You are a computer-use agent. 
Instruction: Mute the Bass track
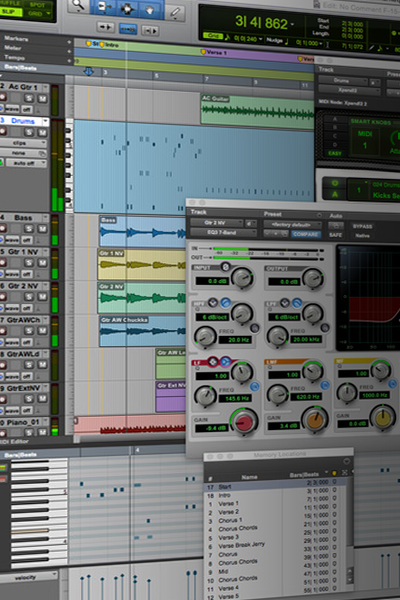tap(42, 229)
